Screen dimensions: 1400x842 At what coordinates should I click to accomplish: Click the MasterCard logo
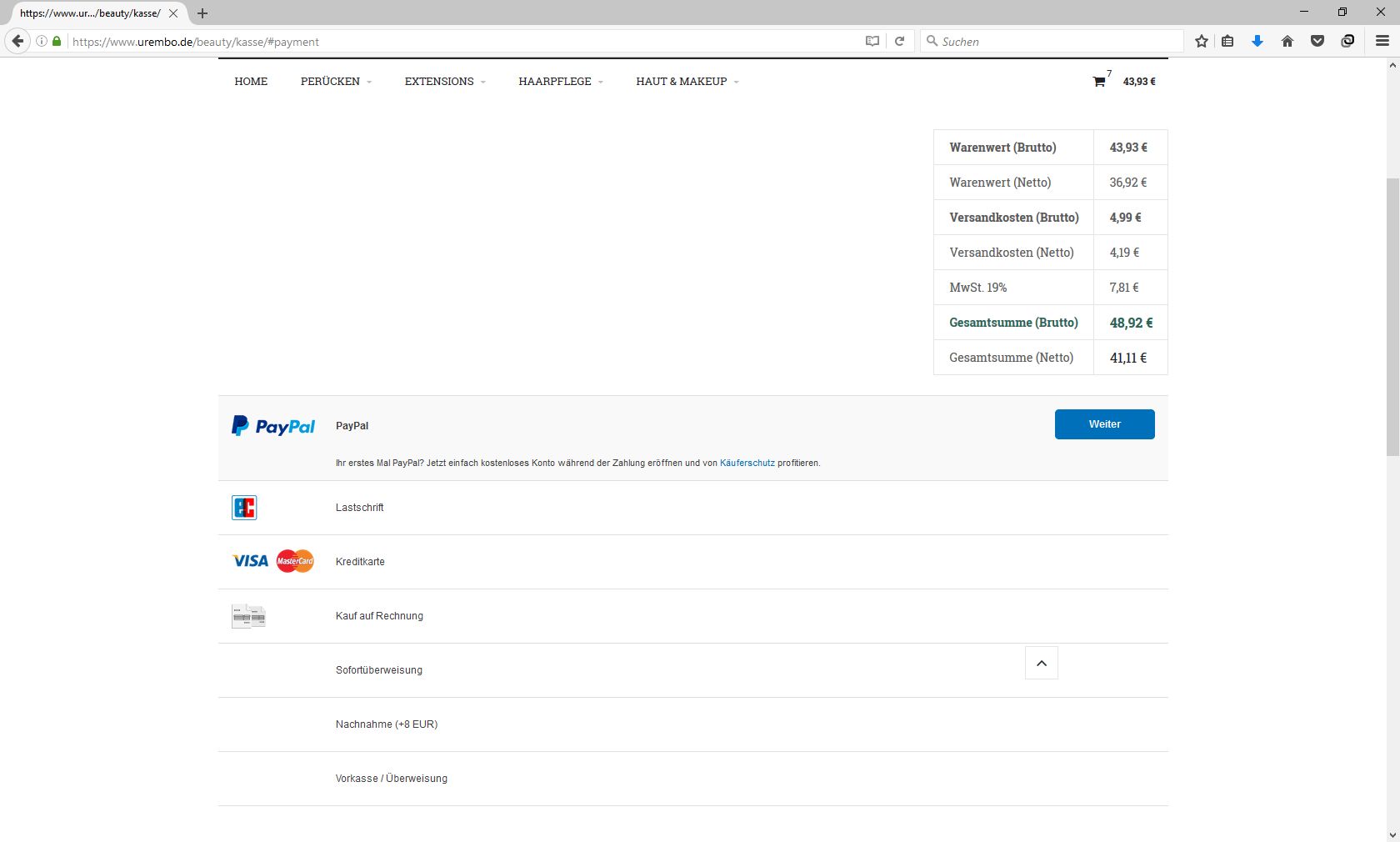[295, 561]
